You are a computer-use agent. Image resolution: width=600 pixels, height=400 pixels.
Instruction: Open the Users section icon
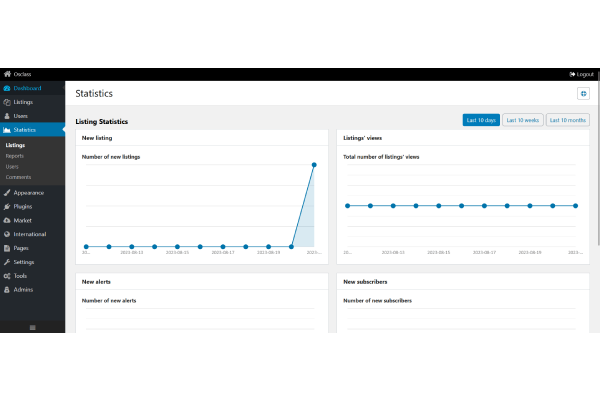click(x=7, y=116)
